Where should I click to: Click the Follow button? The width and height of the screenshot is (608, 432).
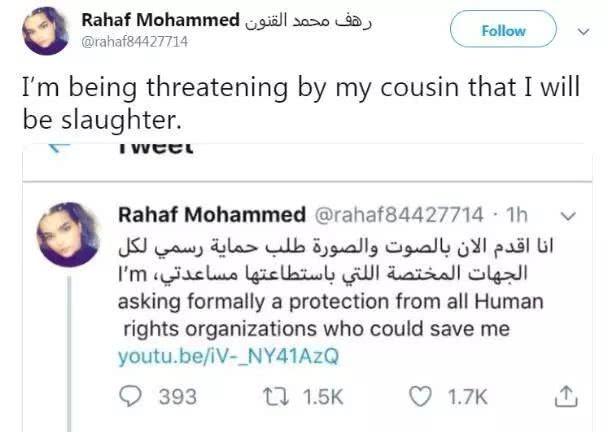tap(503, 31)
